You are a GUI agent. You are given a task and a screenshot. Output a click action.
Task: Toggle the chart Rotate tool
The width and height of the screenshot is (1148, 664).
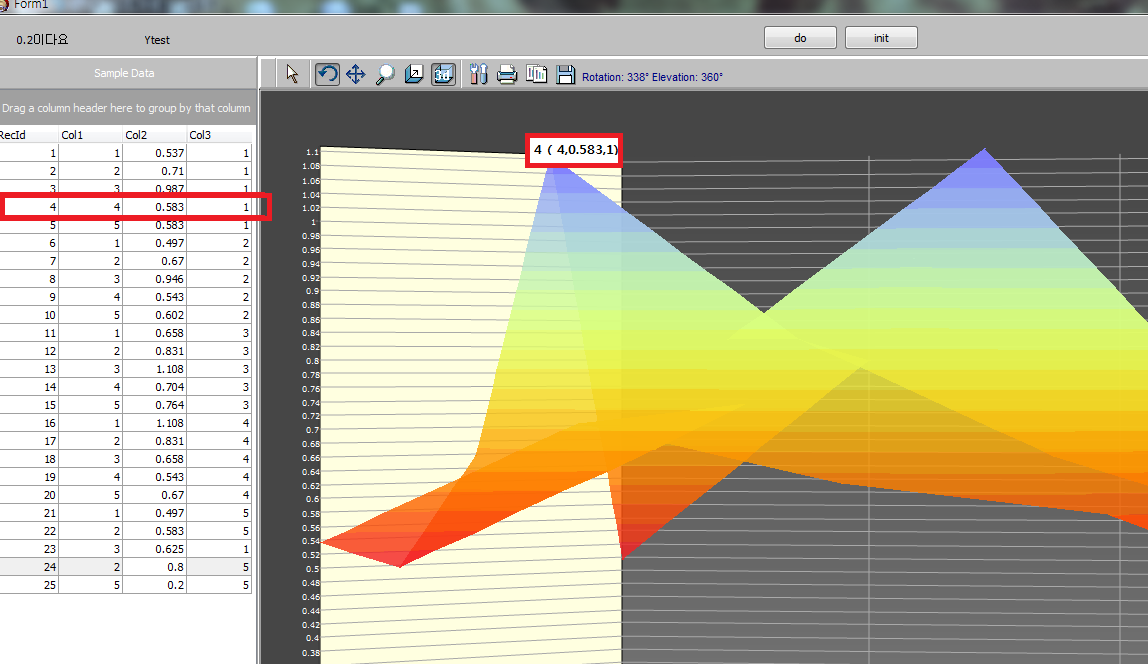coord(327,75)
